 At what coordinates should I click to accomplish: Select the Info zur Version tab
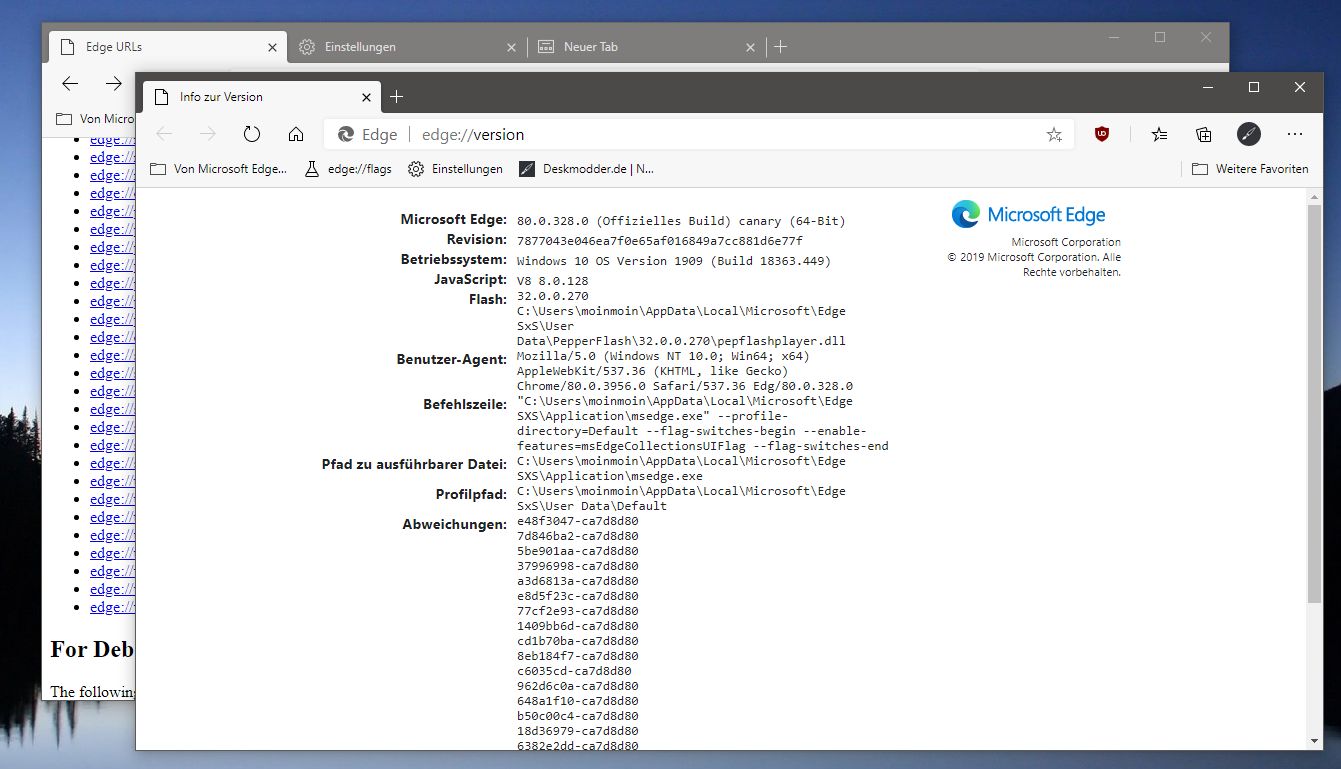point(261,97)
